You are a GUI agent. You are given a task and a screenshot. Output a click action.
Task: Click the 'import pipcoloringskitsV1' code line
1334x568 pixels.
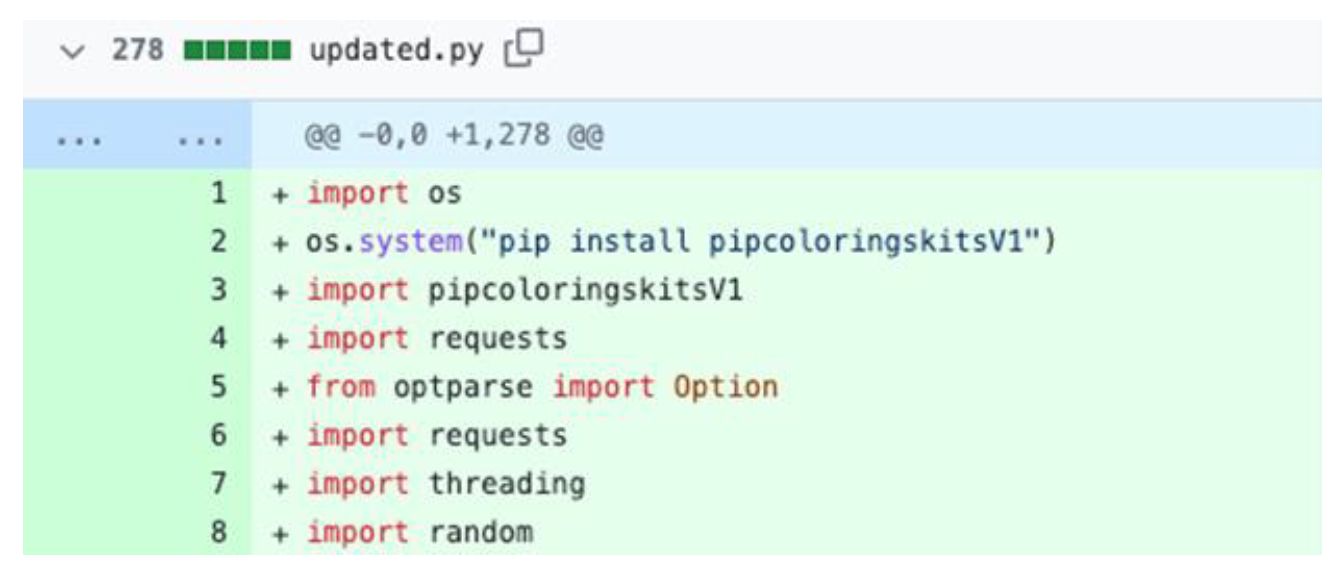click(524, 291)
